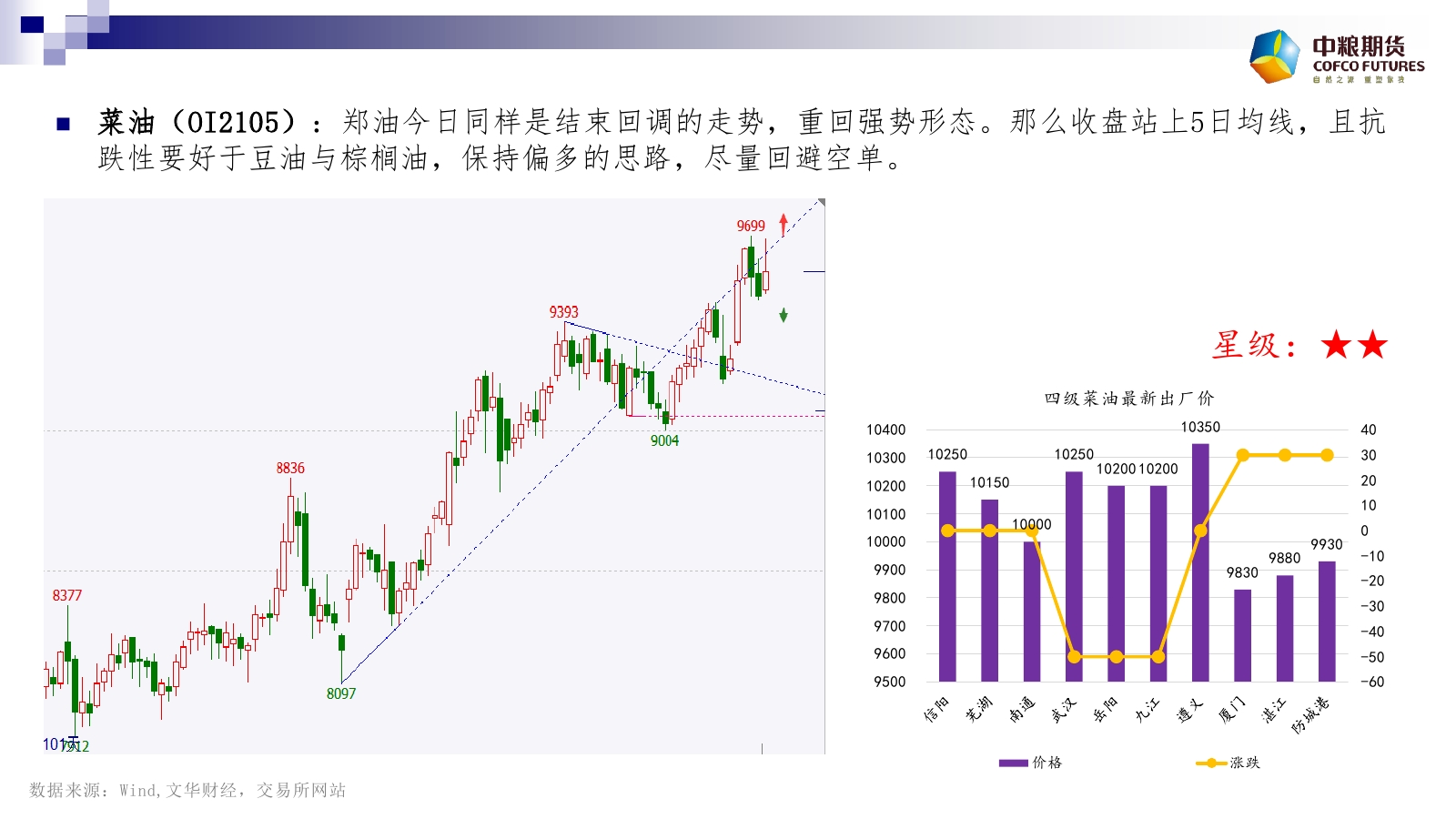The image size is (1456, 819).
Task: Click the blue square bullet before 菜油
Action: click(x=64, y=124)
